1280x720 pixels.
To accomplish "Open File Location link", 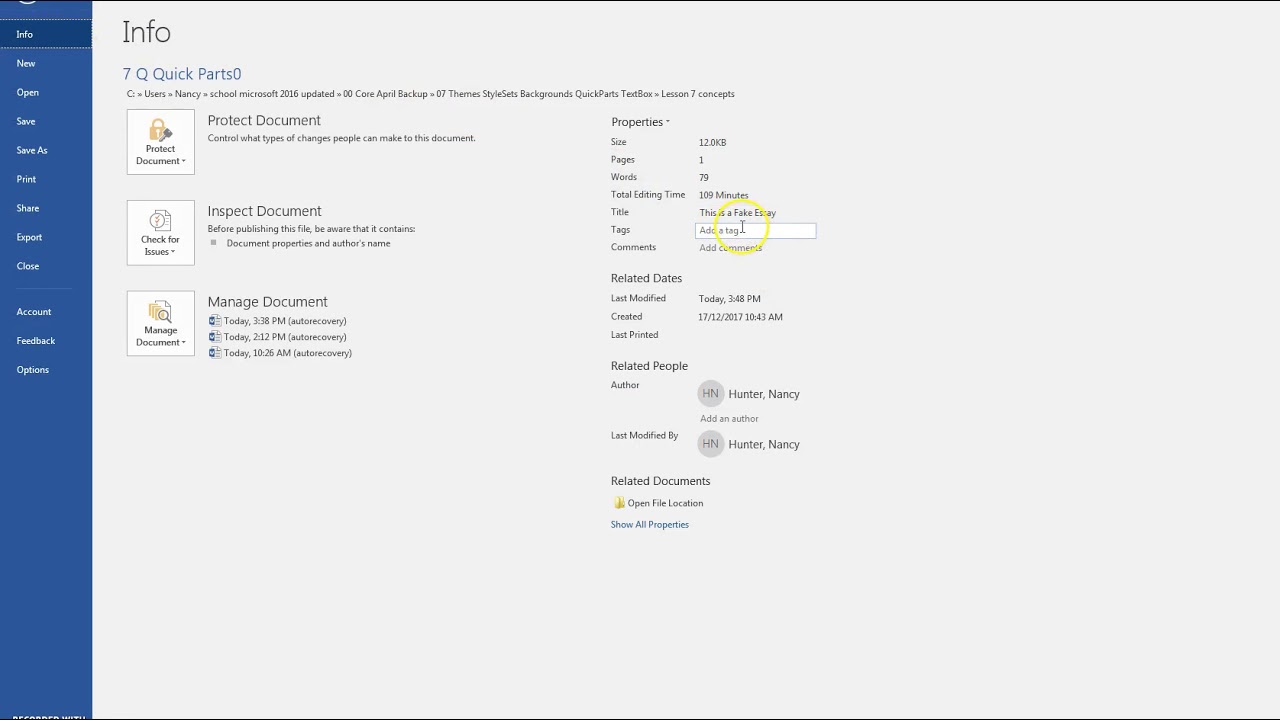I will pos(665,503).
